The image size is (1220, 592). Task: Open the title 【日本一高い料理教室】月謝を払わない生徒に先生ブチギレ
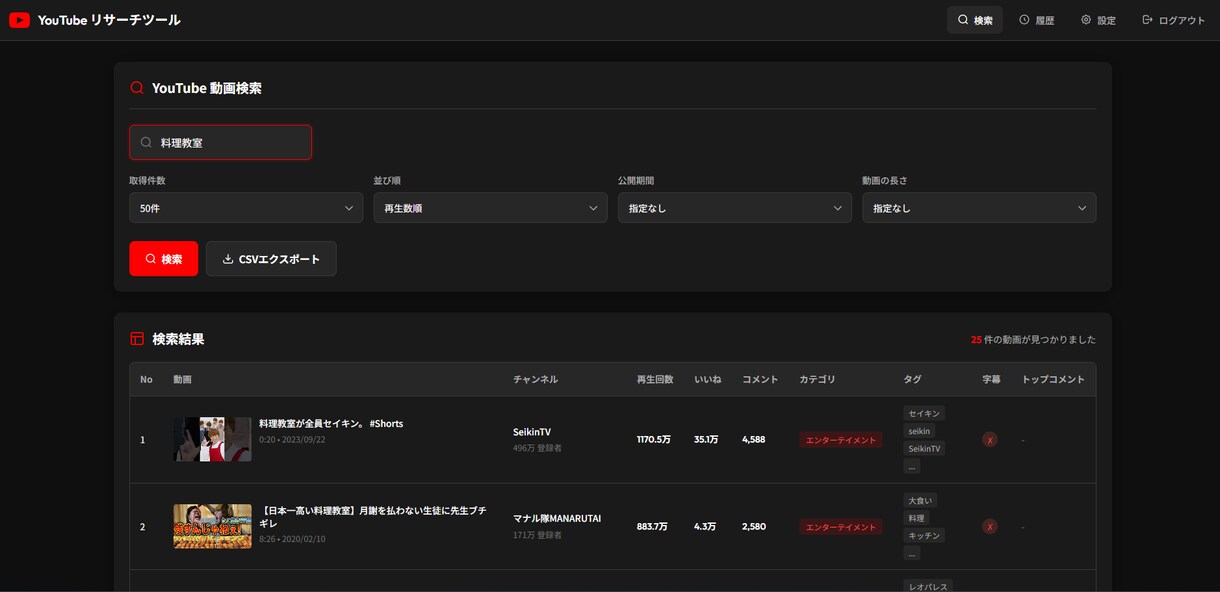tap(373, 517)
